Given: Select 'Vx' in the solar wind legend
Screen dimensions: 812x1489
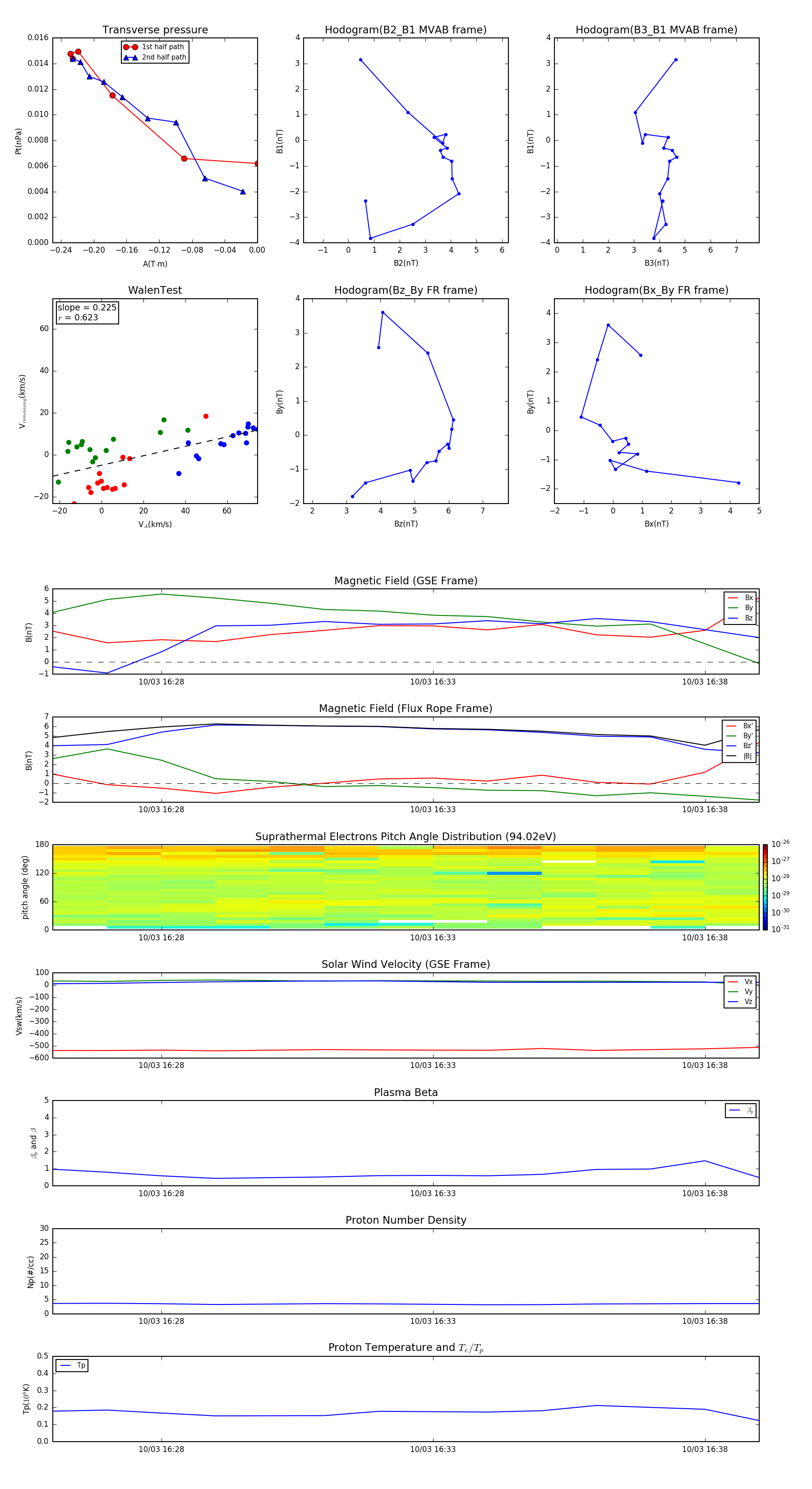Looking at the screenshot, I should coord(740,982).
